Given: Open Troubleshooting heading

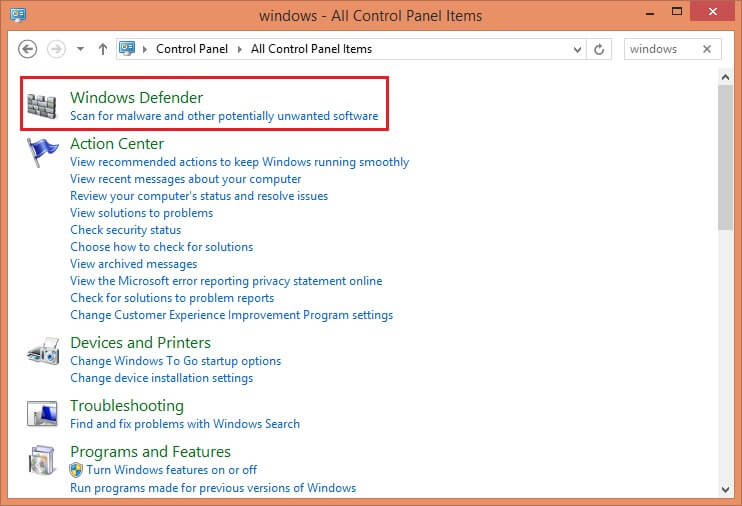Looking at the screenshot, I should tap(127, 406).
